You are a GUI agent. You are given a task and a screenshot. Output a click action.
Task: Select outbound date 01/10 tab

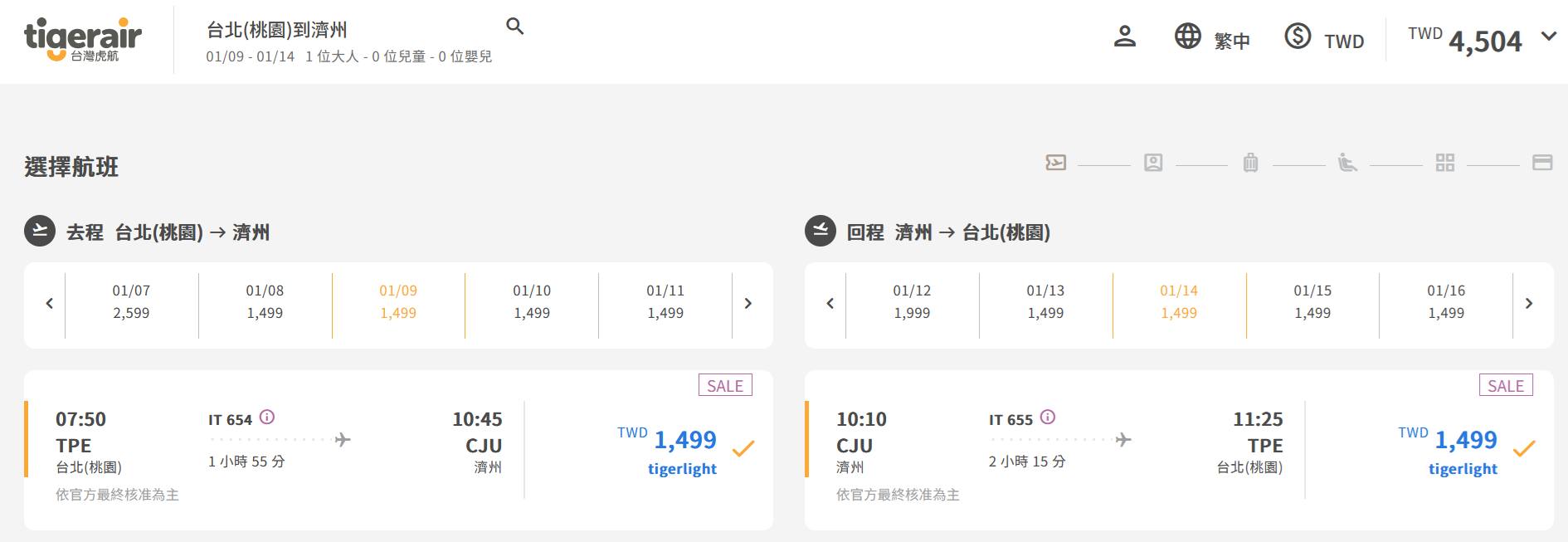click(532, 301)
